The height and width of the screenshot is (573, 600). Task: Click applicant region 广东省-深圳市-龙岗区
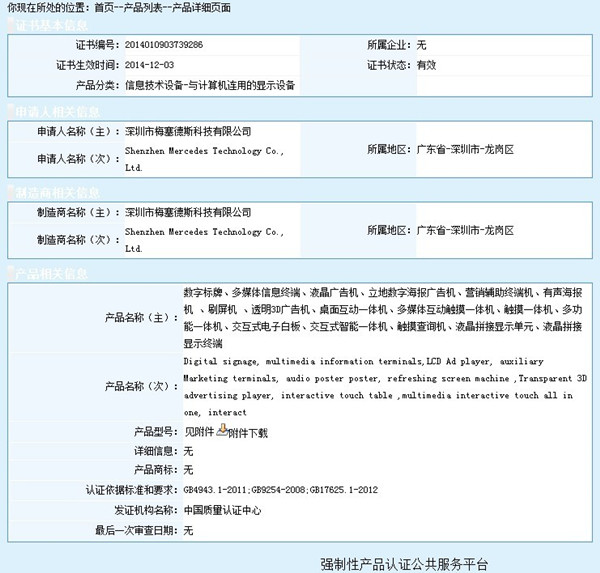coord(464,149)
